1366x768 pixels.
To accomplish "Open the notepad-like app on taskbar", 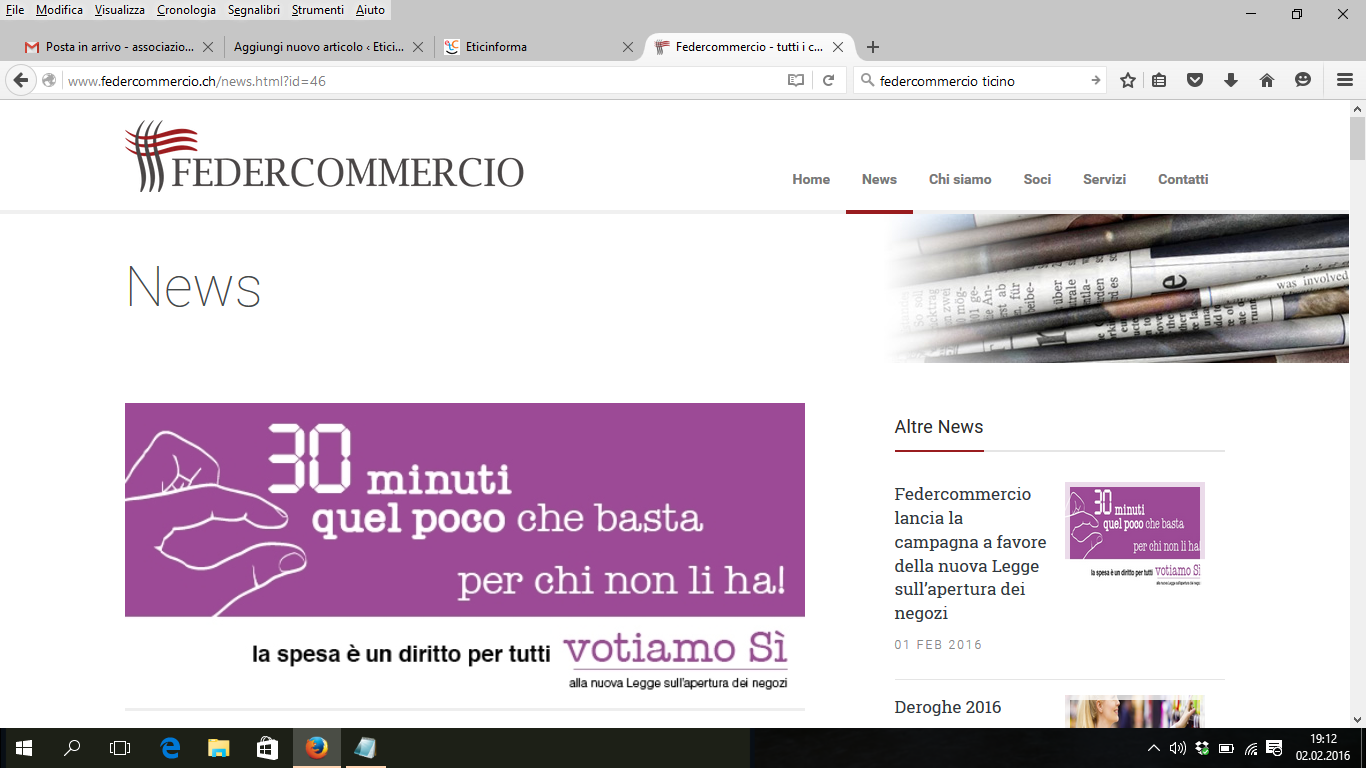I will coord(365,748).
